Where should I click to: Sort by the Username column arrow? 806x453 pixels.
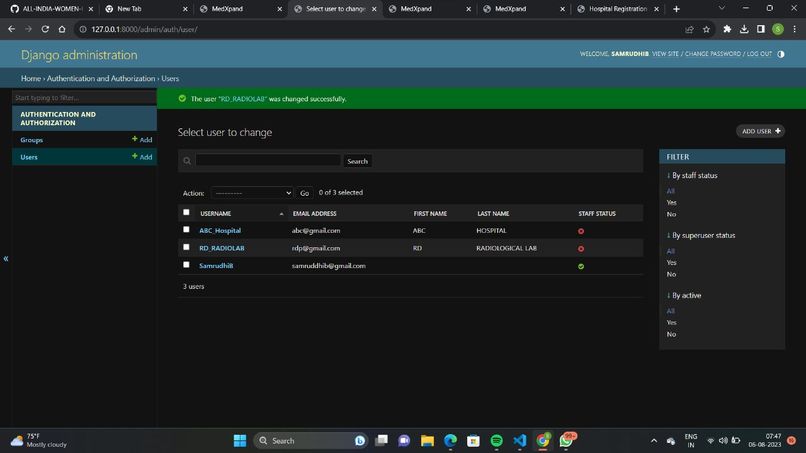click(281, 214)
